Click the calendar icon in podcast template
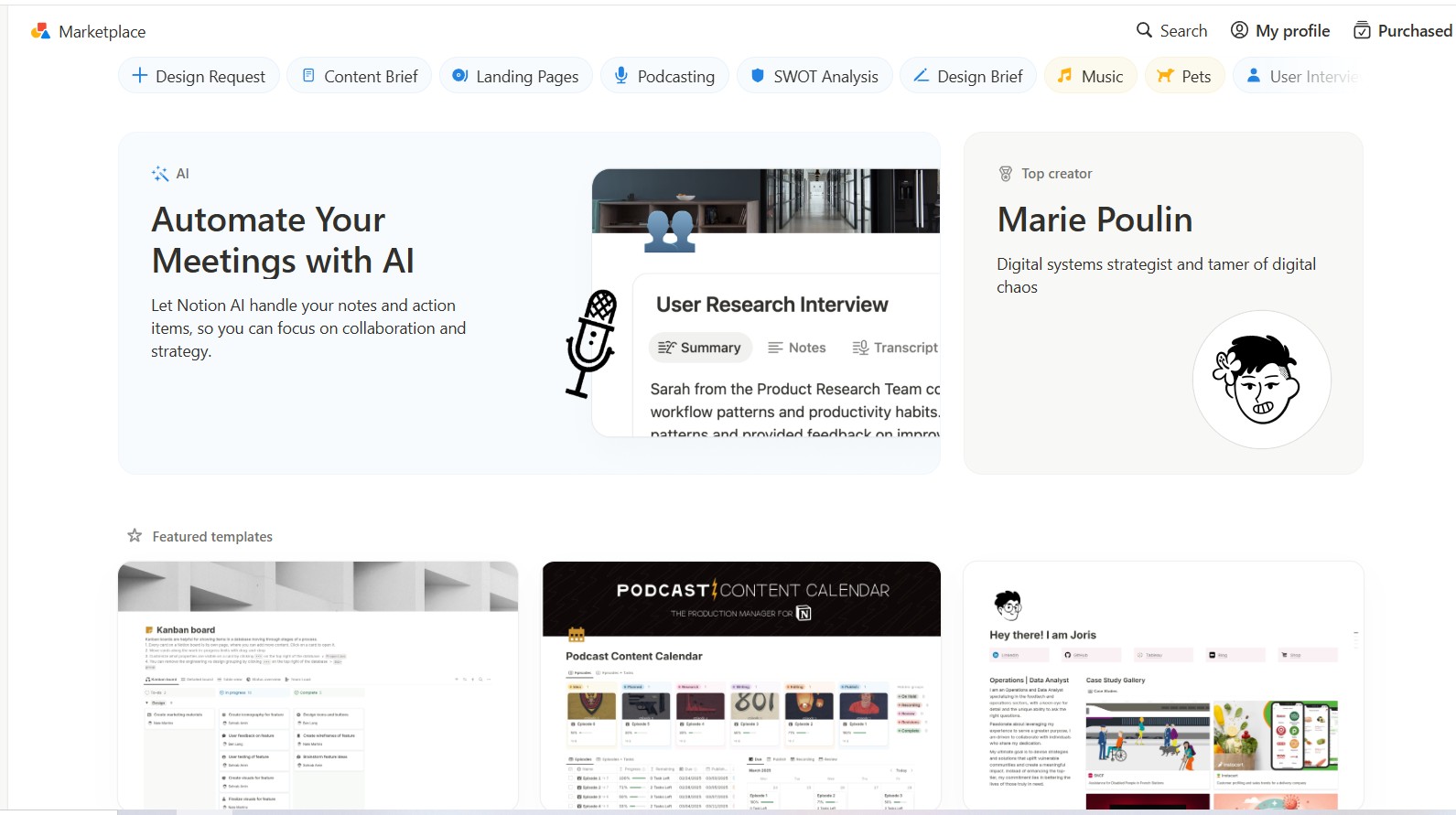 pos(577,634)
